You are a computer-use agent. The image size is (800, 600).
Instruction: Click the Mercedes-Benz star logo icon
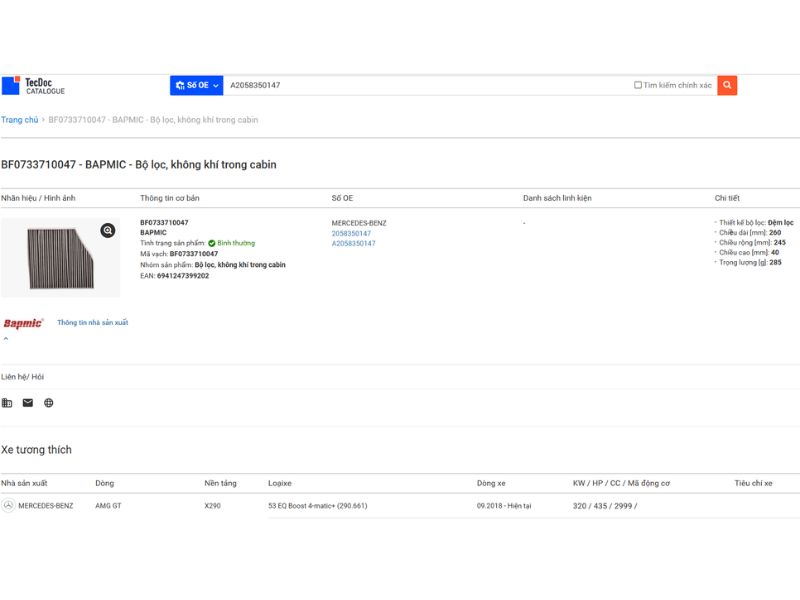coord(8,506)
